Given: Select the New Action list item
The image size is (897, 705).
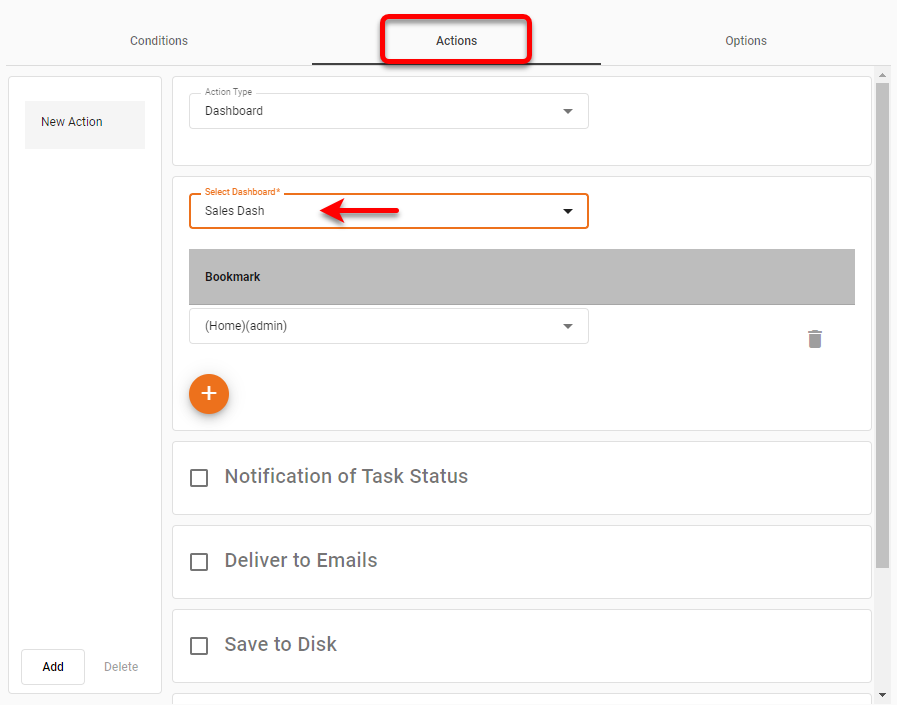Looking at the screenshot, I should (x=84, y=121).
